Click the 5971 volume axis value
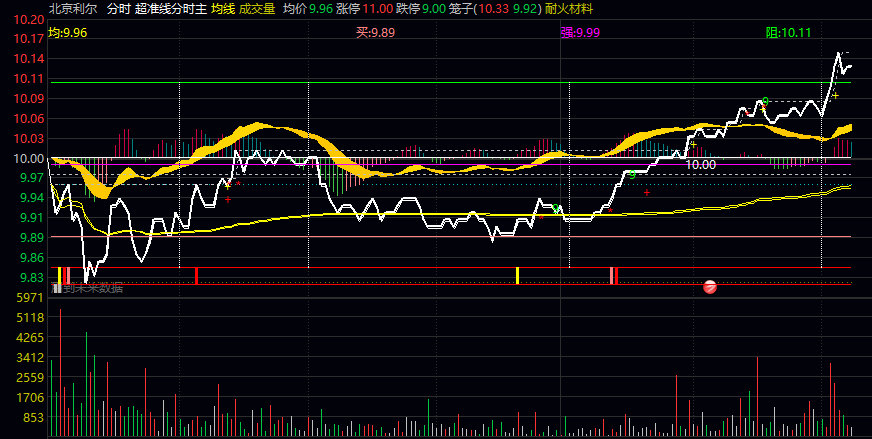The image size is (872, 439). point(32,298)
